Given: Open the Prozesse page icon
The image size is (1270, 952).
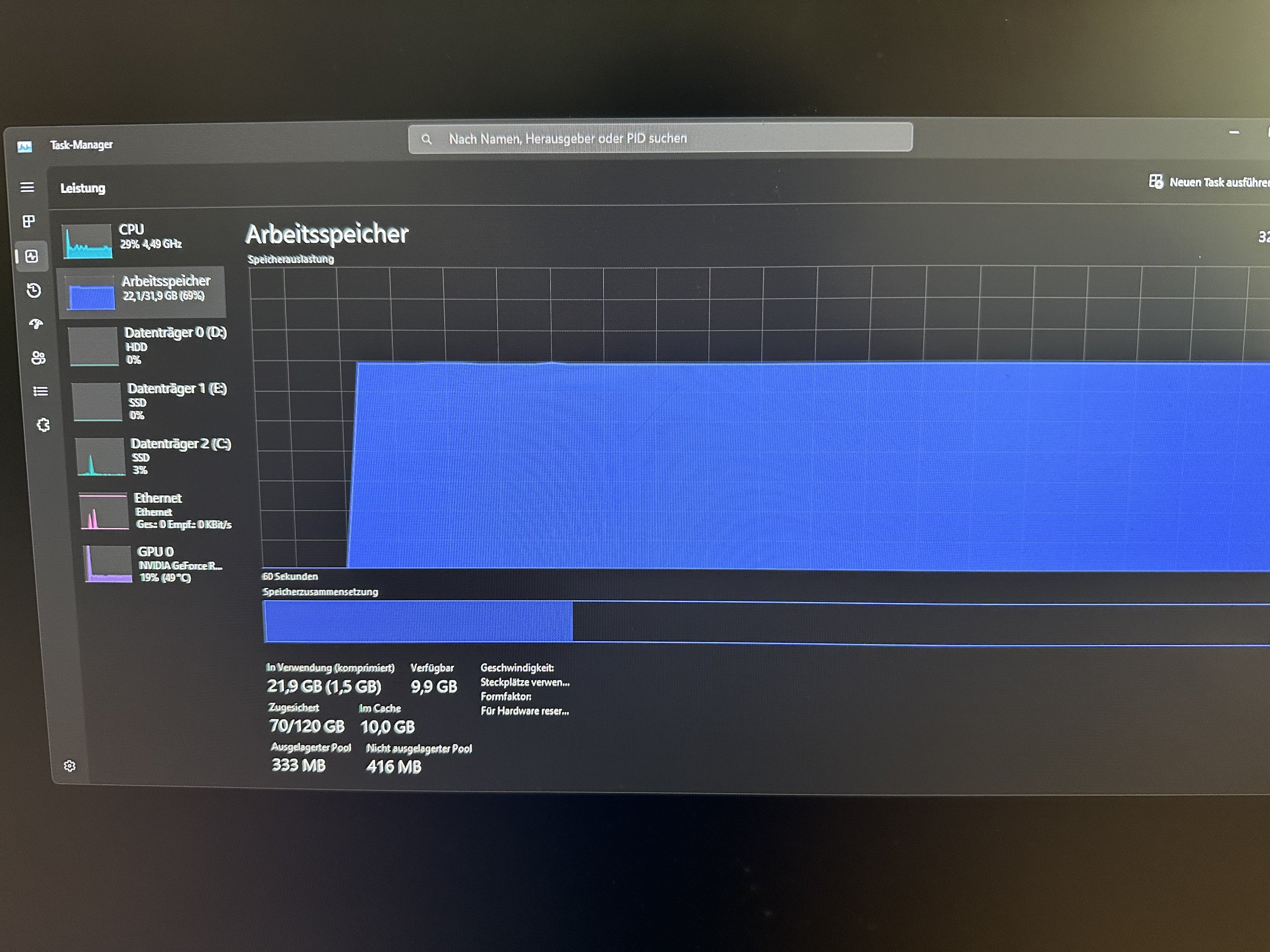Looking at the screenshot, I should 29,221.
